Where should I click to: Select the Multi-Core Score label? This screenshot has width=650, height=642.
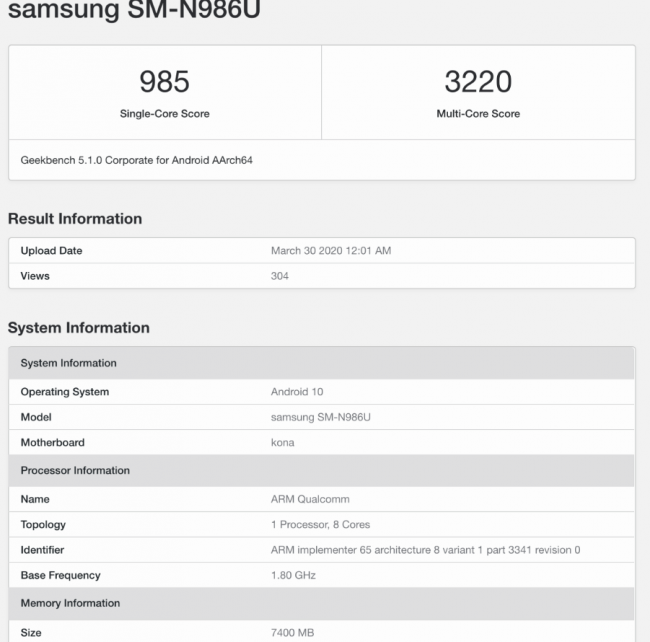click(478, 114)
